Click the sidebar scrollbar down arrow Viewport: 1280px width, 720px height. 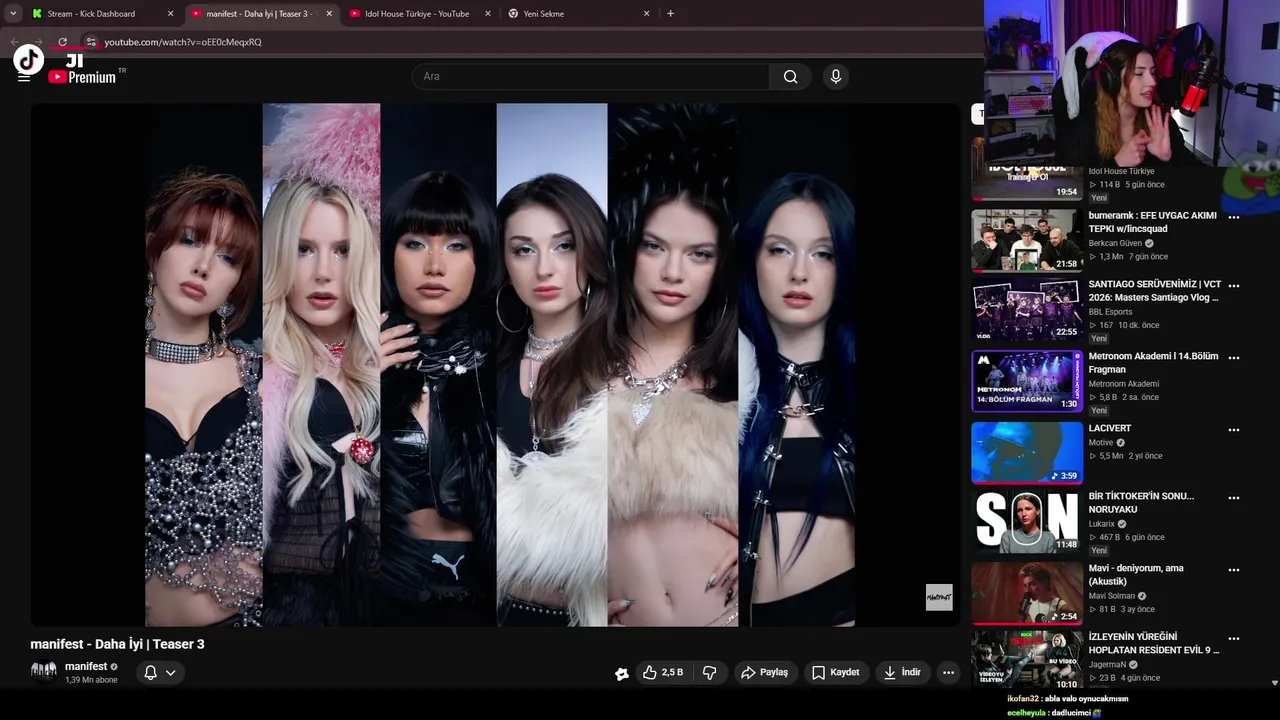coord(1274,683)
